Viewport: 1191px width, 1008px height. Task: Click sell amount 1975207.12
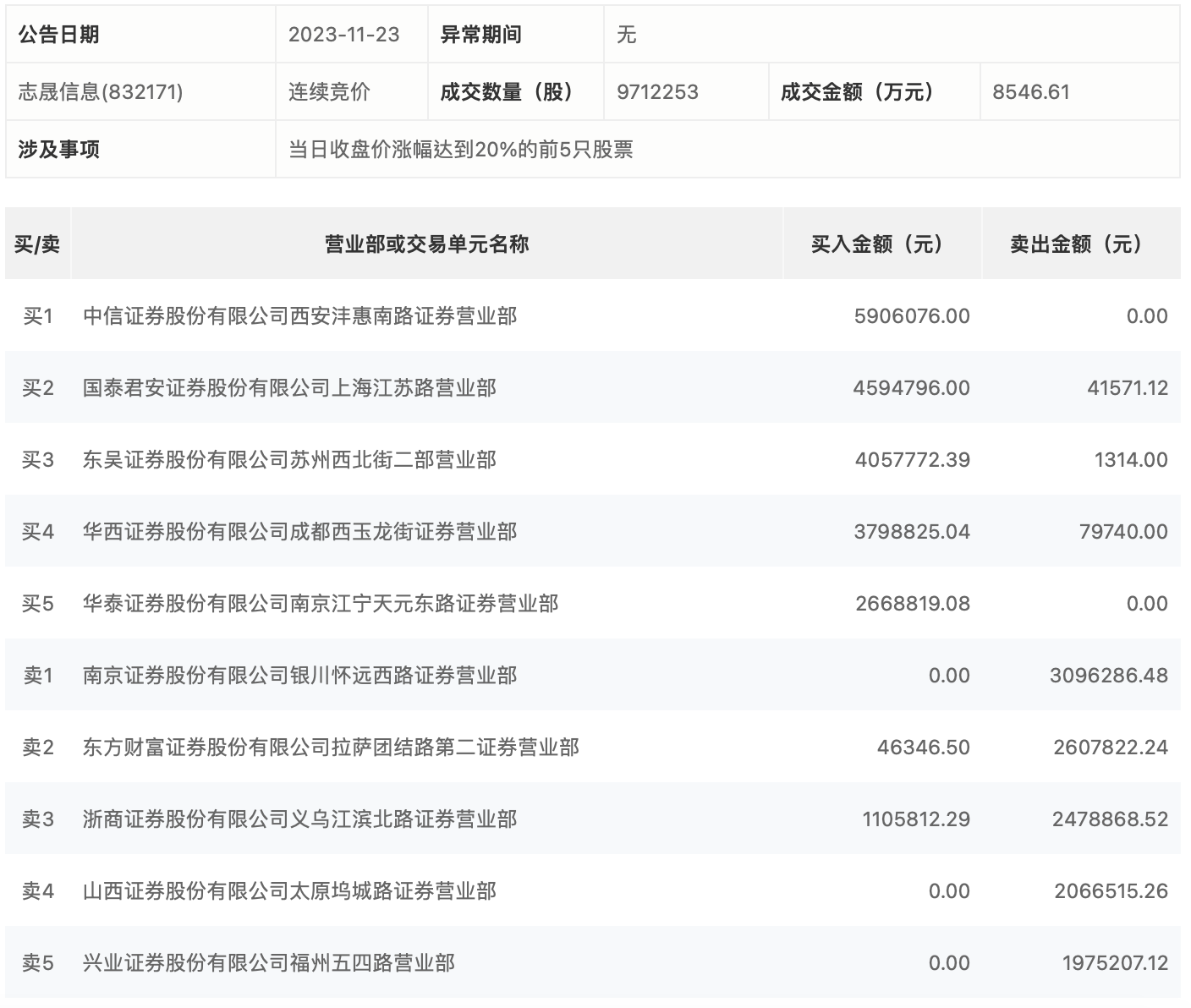coord(1116,963)
